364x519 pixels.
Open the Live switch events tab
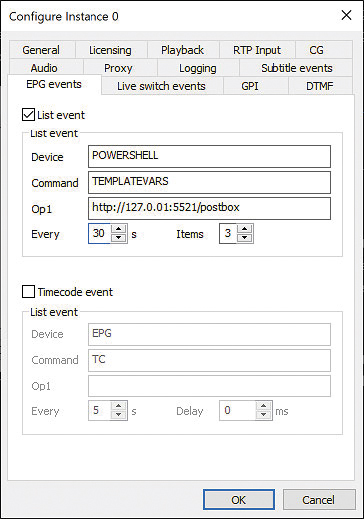click(x=161, y=86)
